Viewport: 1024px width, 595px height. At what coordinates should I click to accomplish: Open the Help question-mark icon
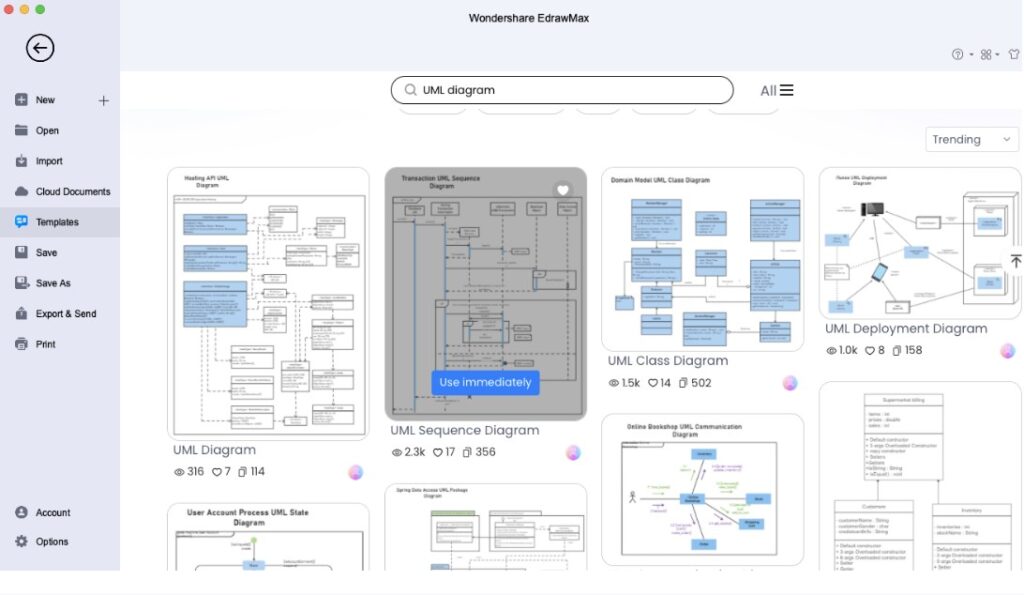point(957,54)
